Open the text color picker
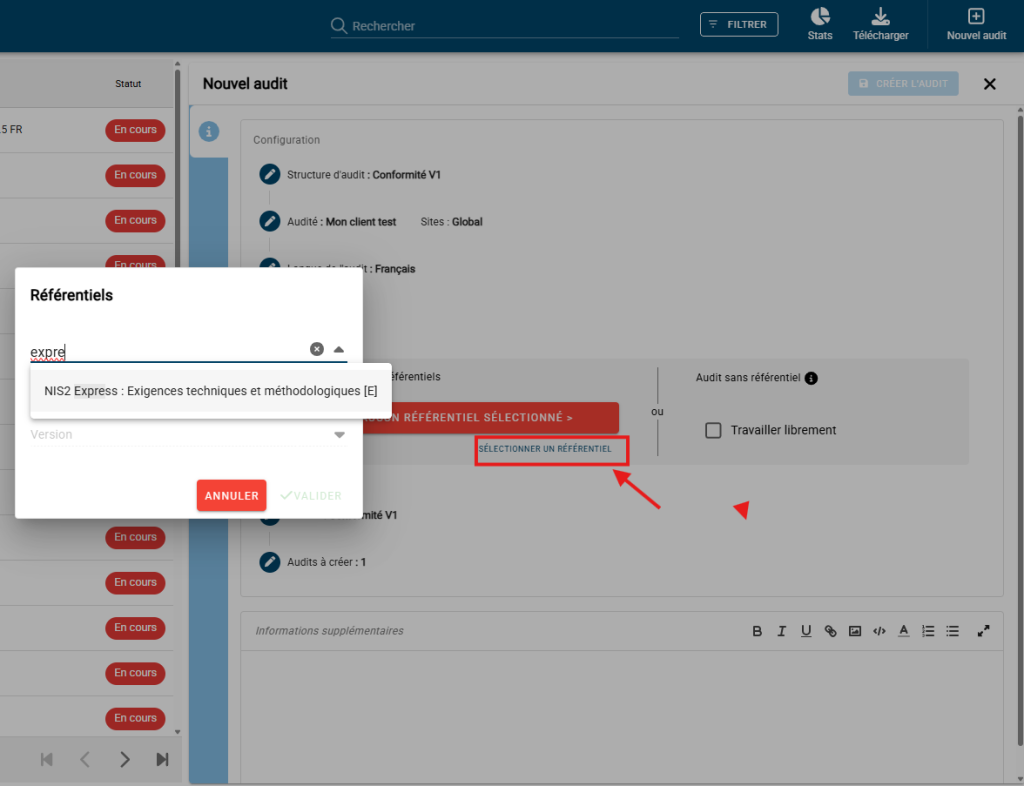 pyautogui.click(x=903, y=631)
